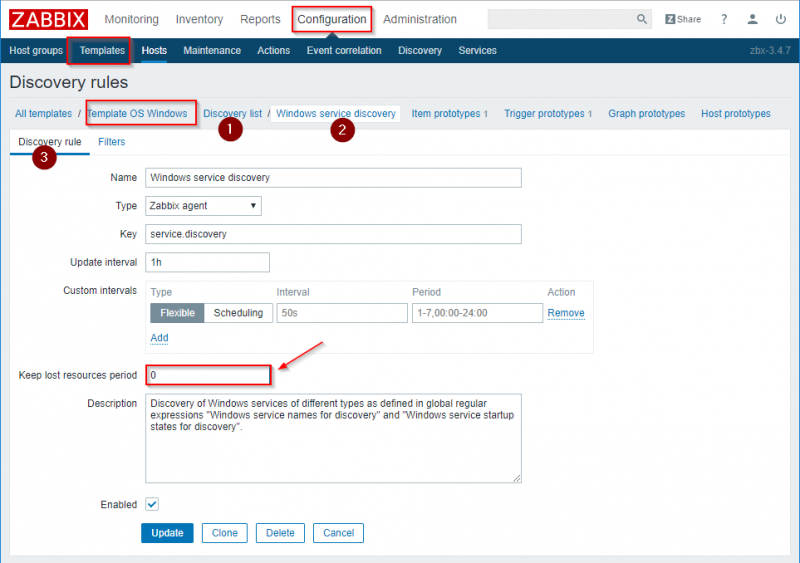The height and width of the screenshot is (563, 800).
Task: Focus the Period field 1-7,00:00-24:00
Action: tap(478, 313)
